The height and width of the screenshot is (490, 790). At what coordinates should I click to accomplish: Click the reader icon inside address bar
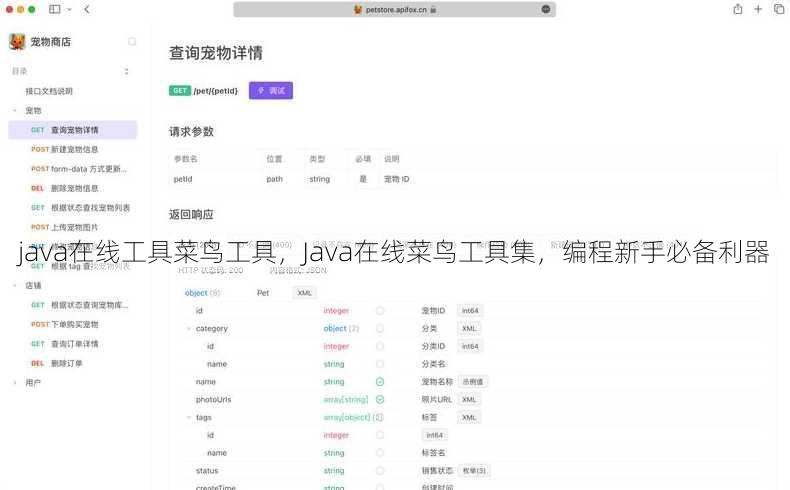[x=546, y=10]
